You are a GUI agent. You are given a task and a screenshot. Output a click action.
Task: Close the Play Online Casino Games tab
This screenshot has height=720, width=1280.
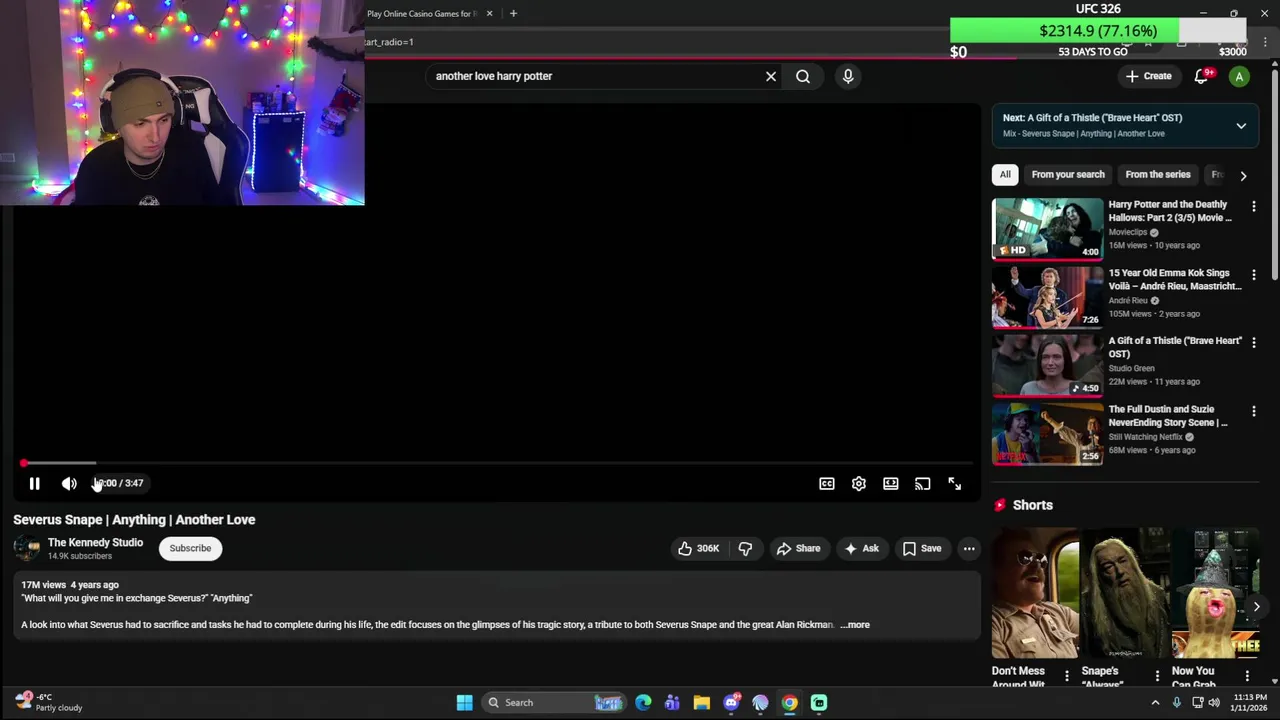point(490,14)
